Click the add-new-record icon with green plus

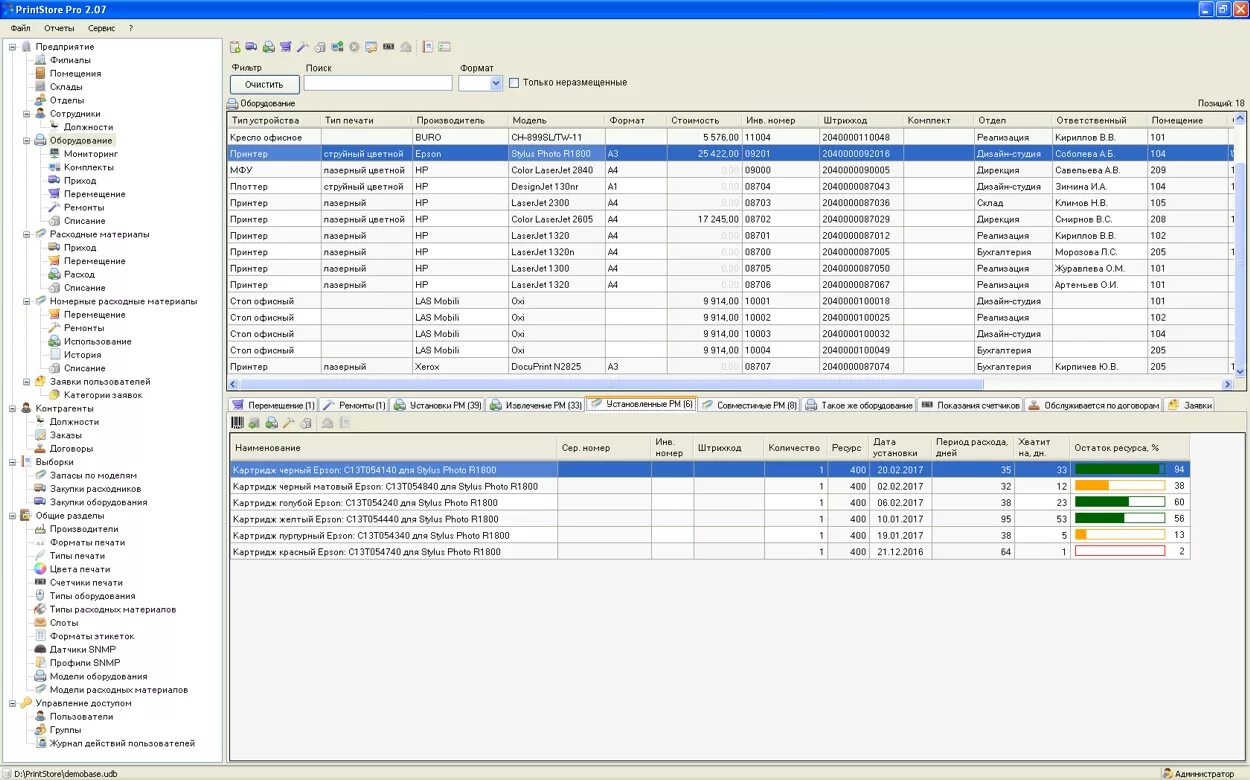click(235, 47)
